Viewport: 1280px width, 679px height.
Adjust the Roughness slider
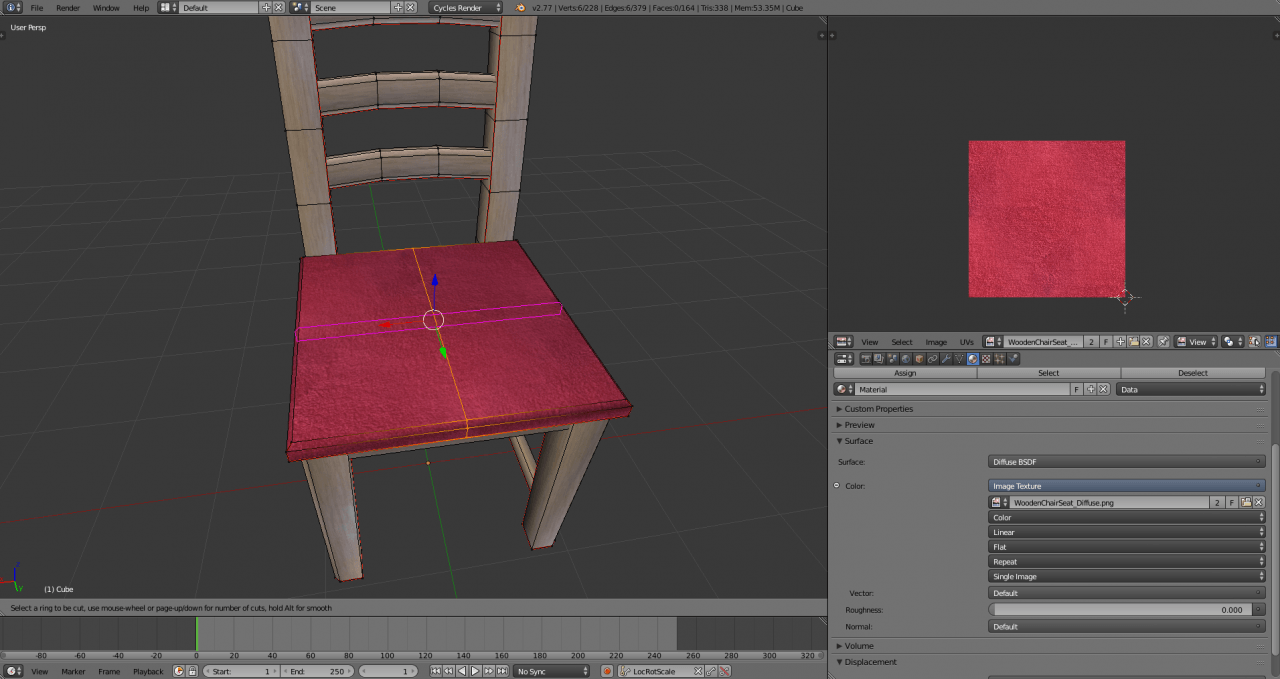[1126, 609]
